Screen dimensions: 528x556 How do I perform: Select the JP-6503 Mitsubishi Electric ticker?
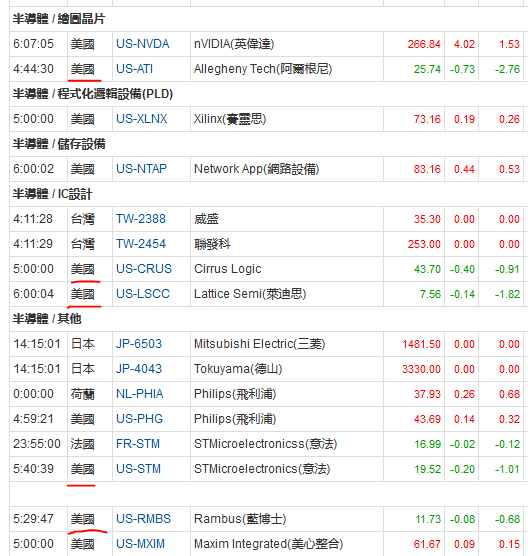pyautogui.click(x=139, y=344)
